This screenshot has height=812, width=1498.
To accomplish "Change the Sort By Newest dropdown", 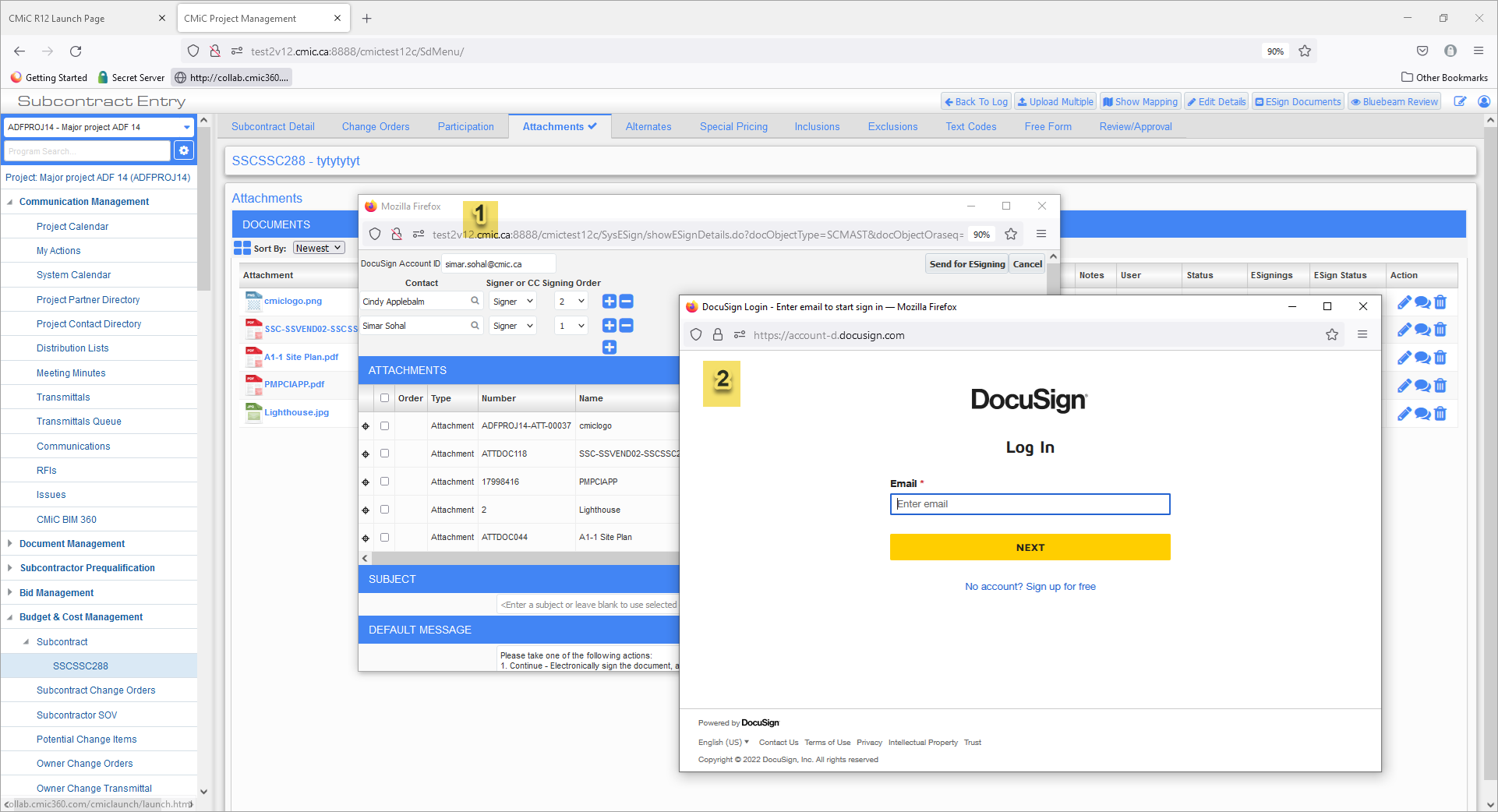I will click(318, 247).
